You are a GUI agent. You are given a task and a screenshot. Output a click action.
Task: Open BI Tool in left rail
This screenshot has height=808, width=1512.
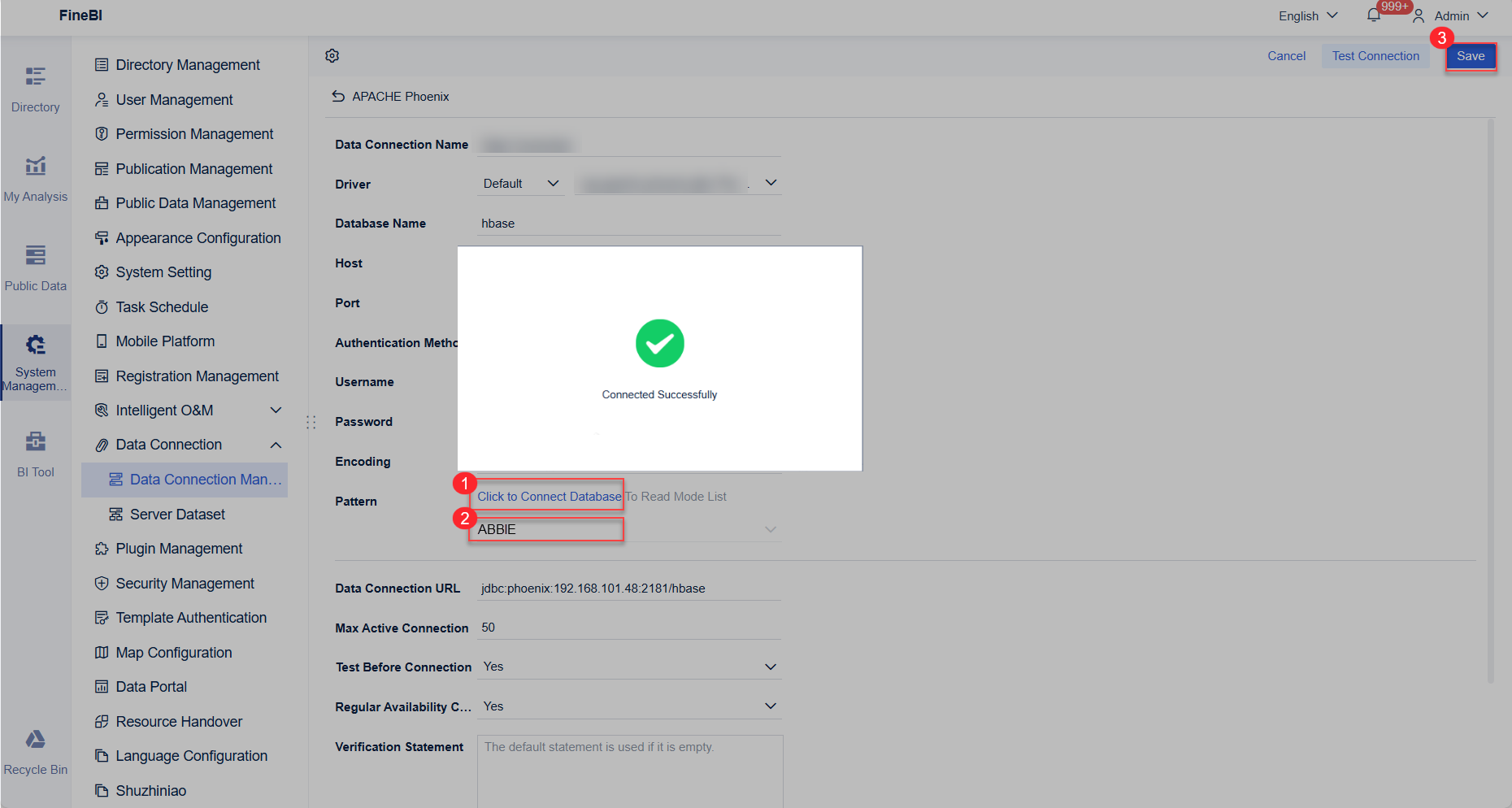[35, 454]
